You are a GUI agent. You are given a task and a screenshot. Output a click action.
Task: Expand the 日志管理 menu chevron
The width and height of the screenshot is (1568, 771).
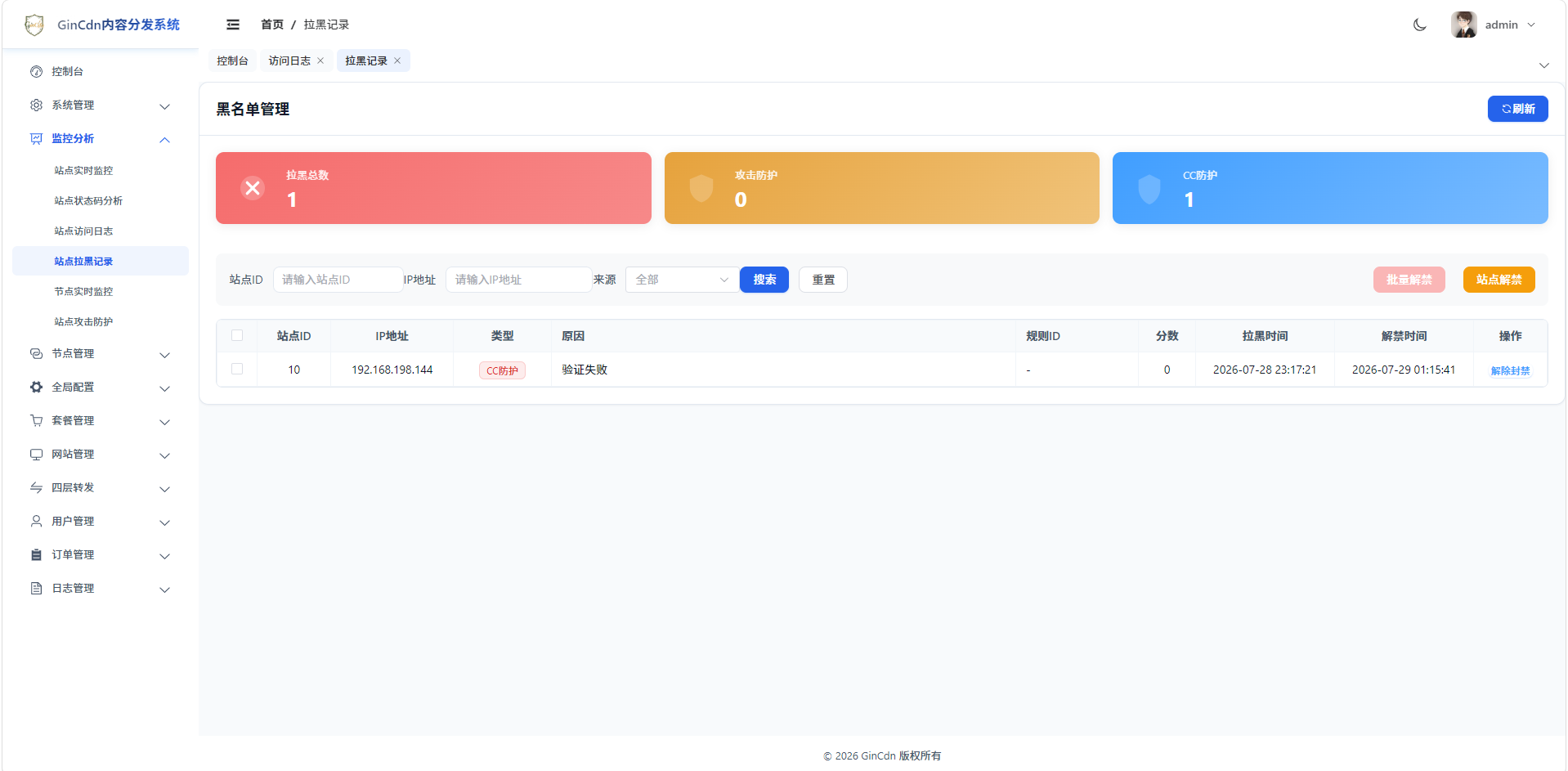pos(164,589)
